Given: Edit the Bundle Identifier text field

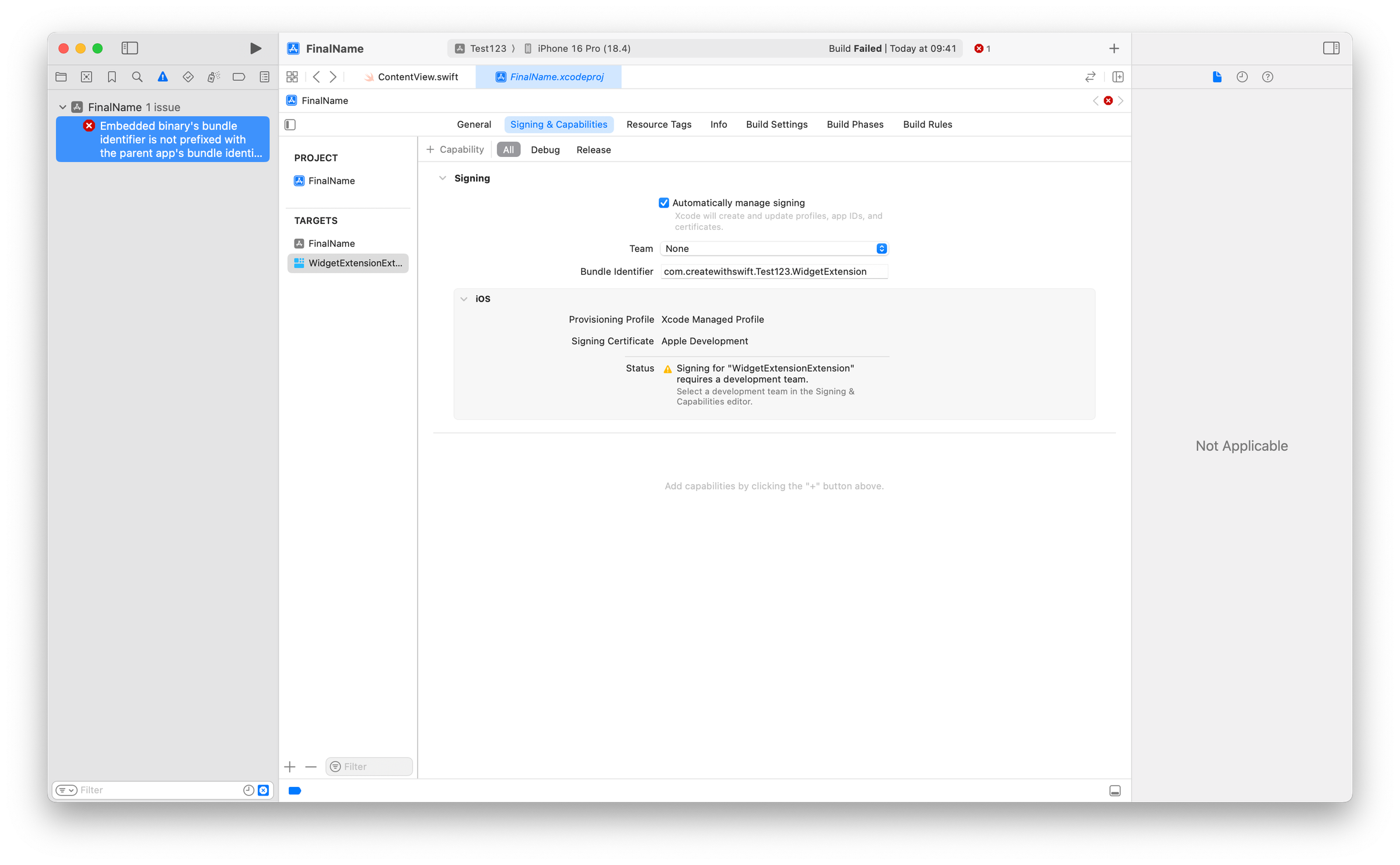Looking at the screenshot, I should coord(774,271).
